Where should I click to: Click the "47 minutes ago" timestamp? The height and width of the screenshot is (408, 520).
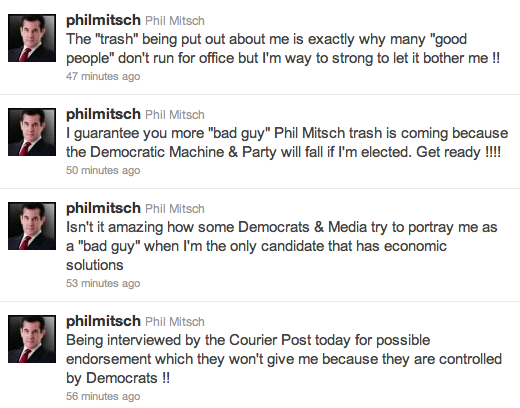point(103,76)
